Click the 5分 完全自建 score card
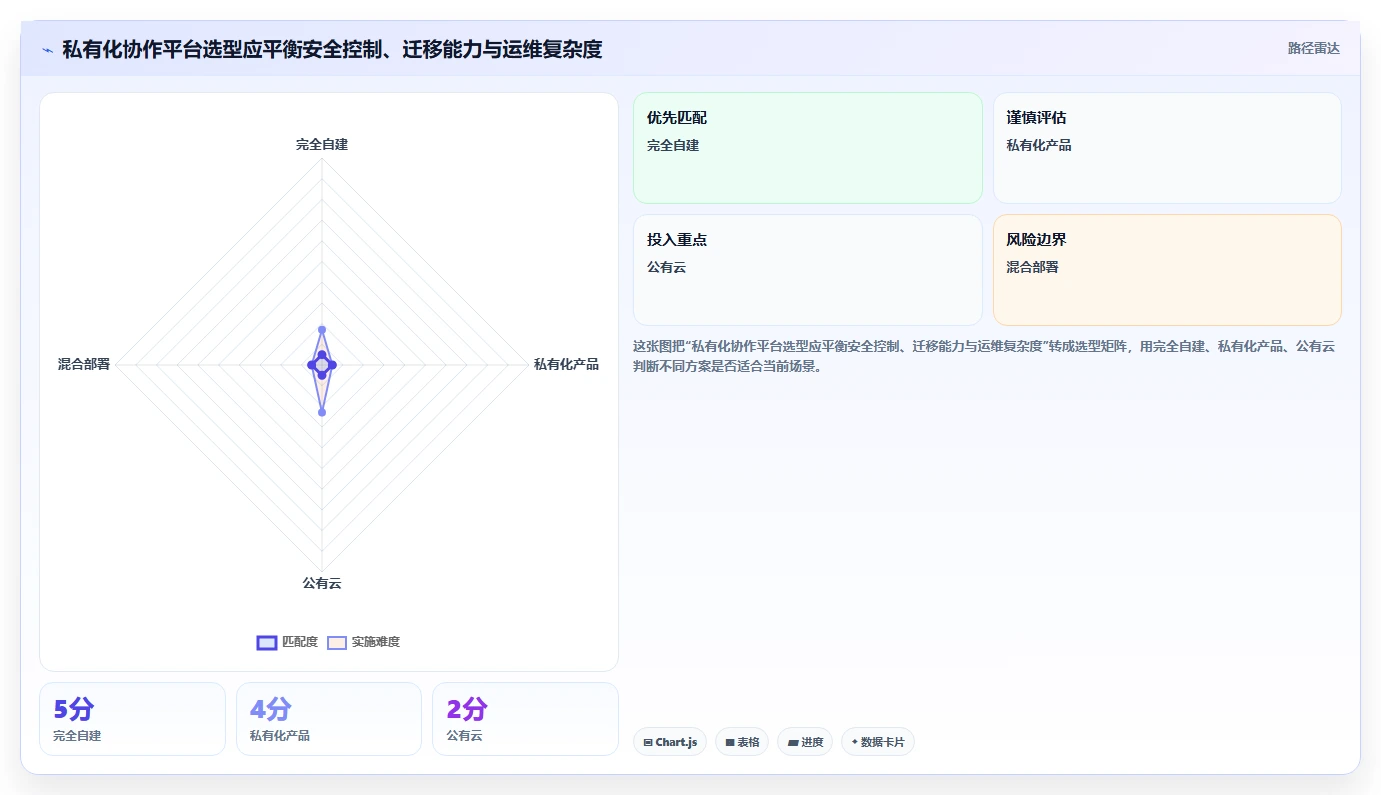The height and width of the screenshot is (795, 1381). [x=132, y=719]
